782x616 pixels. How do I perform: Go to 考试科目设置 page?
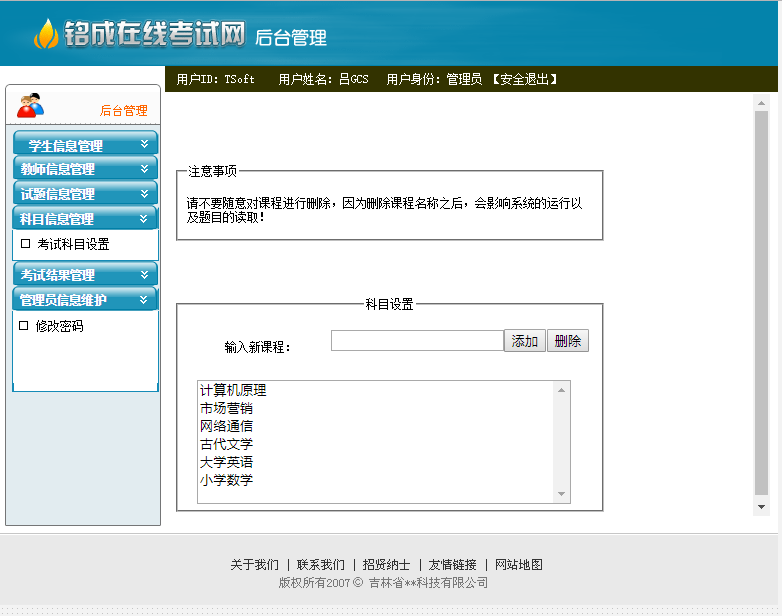(x=73, y=244)
